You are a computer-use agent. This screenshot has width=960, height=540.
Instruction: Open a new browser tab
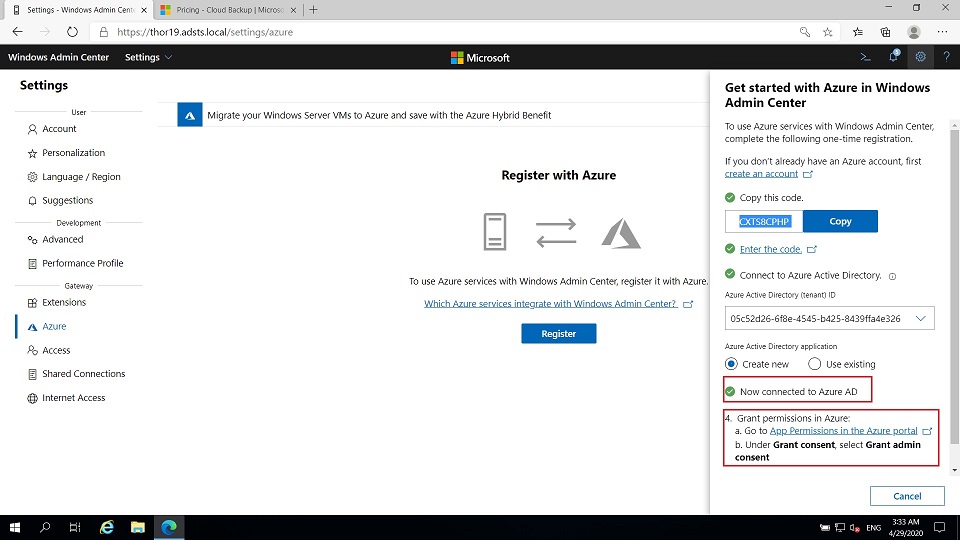tap(313, 10)
